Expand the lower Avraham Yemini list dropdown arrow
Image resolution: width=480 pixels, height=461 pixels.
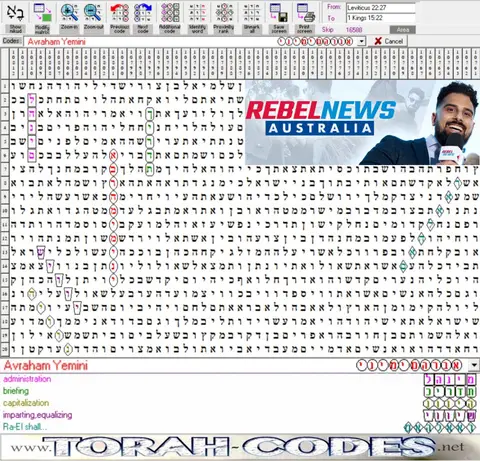coord(474,365)
